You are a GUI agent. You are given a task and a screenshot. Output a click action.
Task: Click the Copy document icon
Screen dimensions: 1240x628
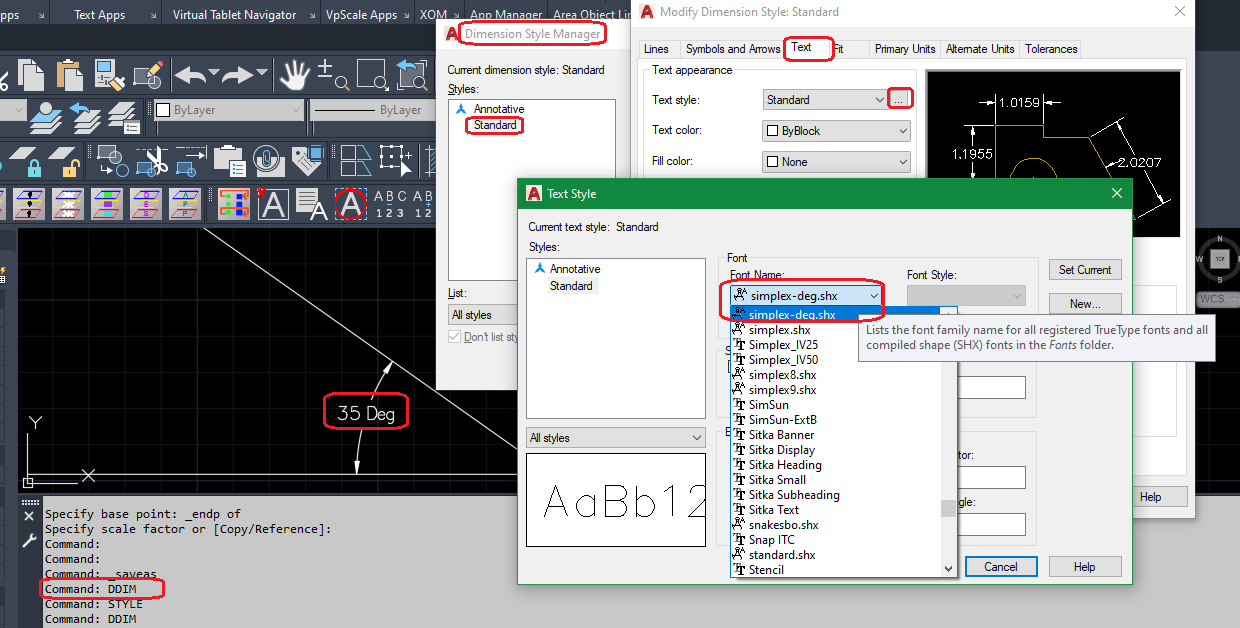point(30,74)
